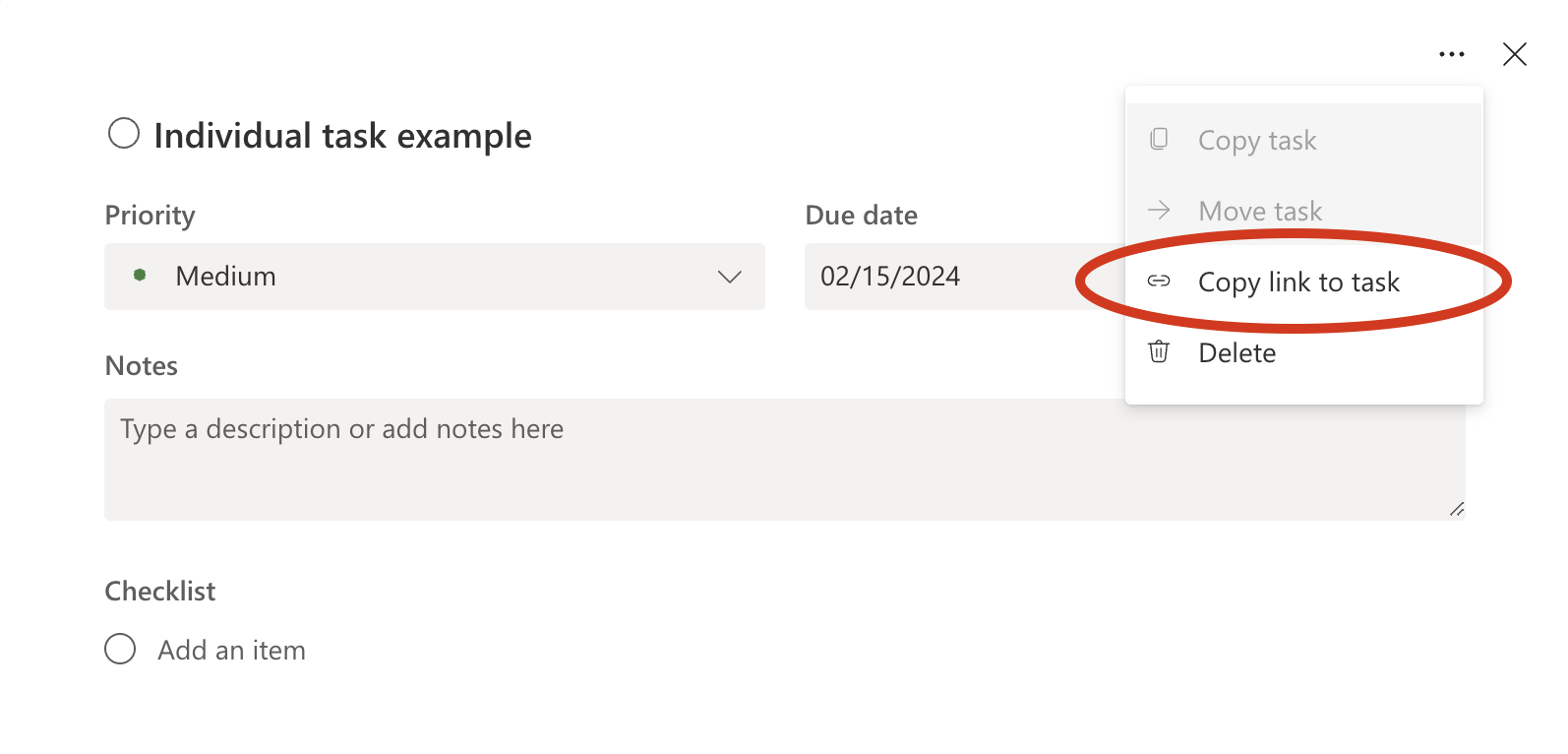Screen dimensions: 1568x754
Task: Mark 'Individual task example' as complete
Action: pyautogui.click(x=124, y=132)
